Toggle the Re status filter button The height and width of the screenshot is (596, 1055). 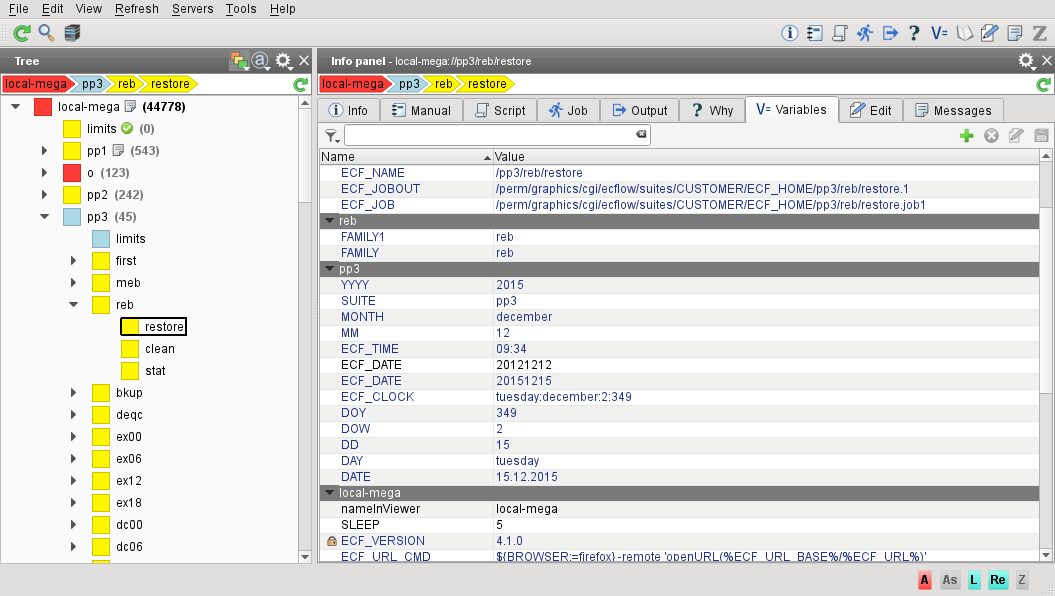point(998,580)
